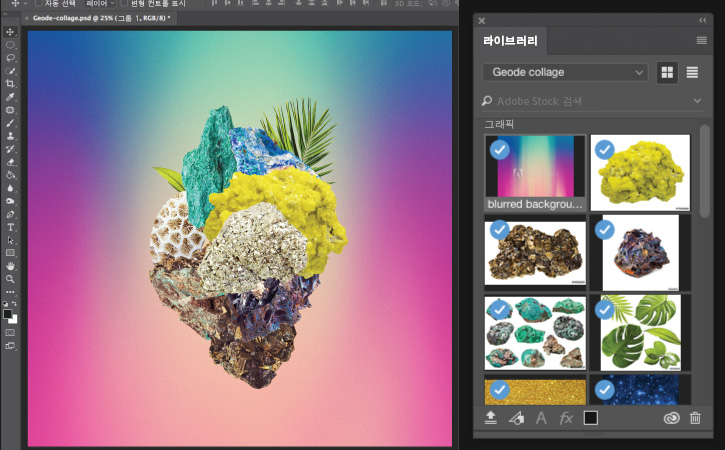Toggle checkmark on yellow mineral thumbnail
725x450 pixels.
[x=604, y=150]
